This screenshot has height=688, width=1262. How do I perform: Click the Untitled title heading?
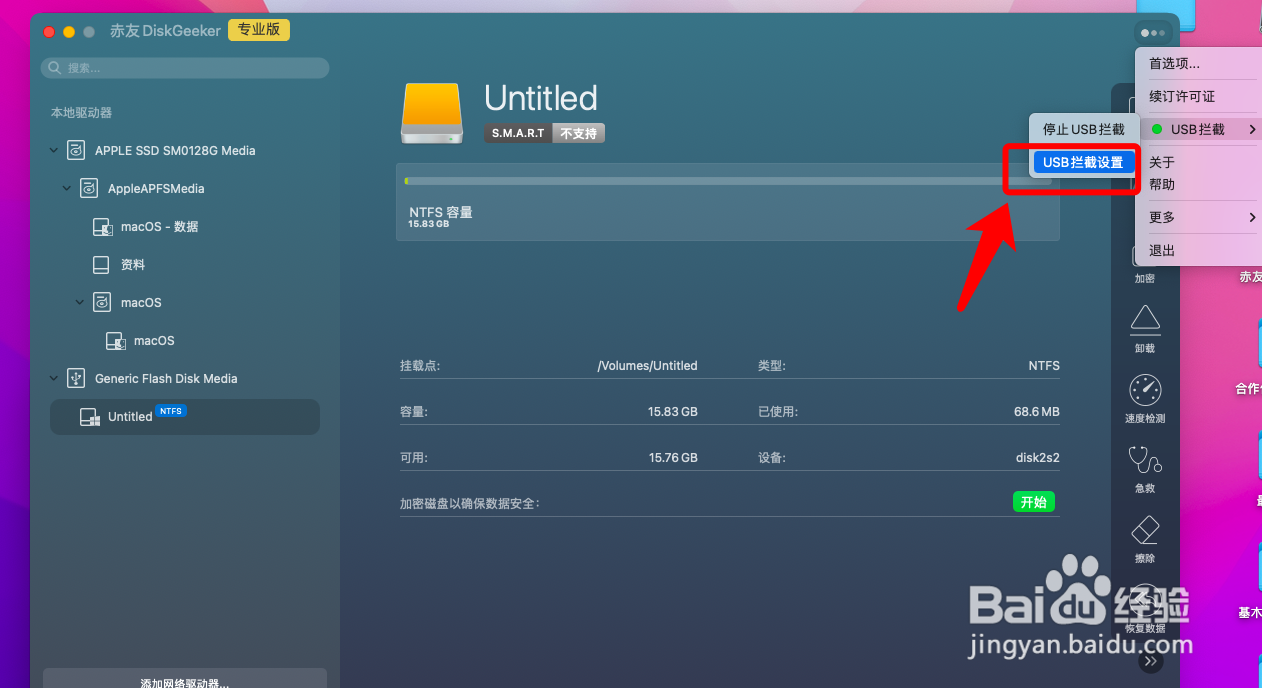point(541,98)
